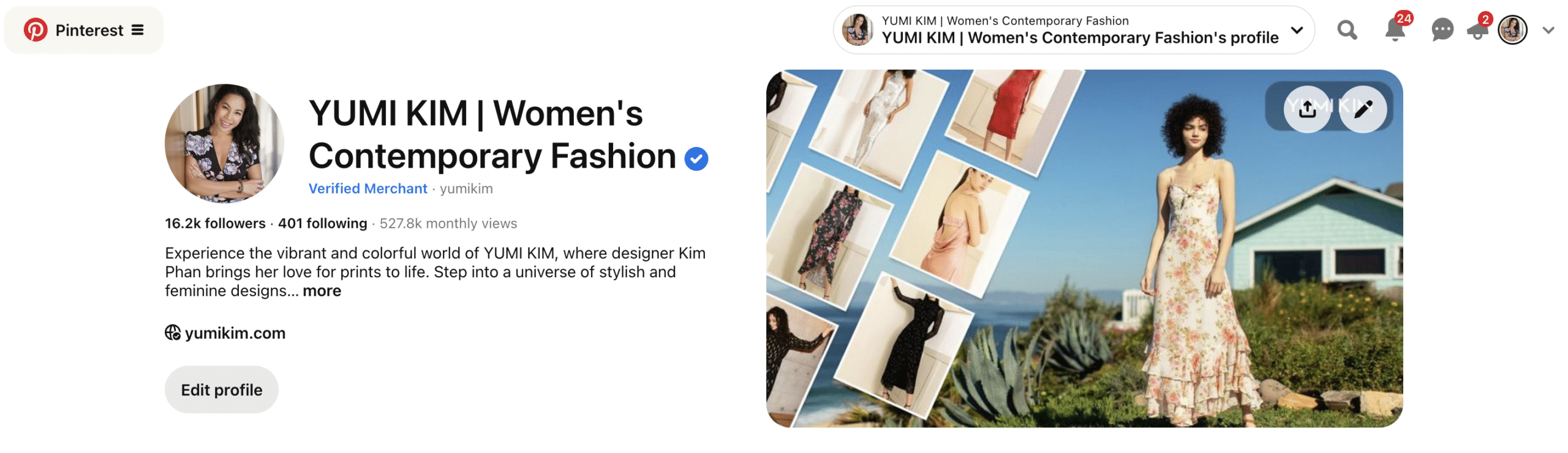This screenshot has height=453, width=1568.
Task: Open the messages chat bubble icon
Action: pyautogui.click(x=1442, y=30)
